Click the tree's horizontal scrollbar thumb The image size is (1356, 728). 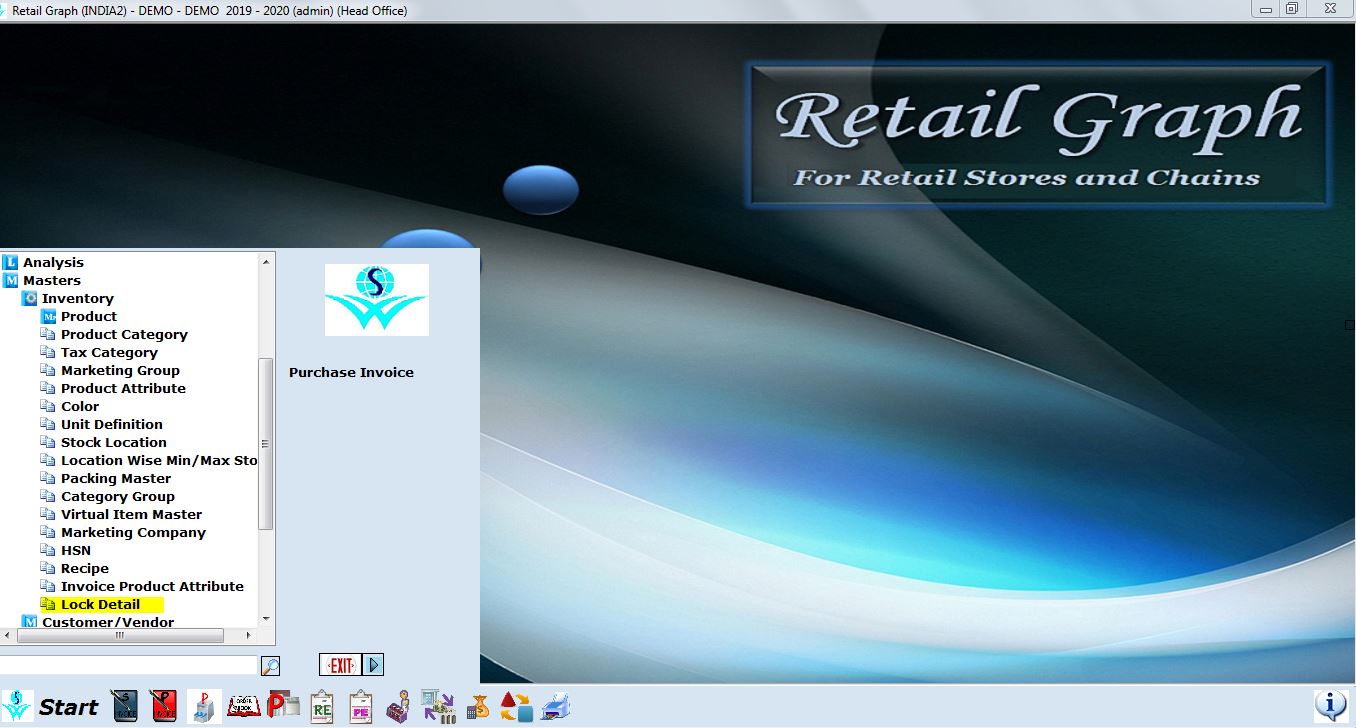tap(119, 635)
